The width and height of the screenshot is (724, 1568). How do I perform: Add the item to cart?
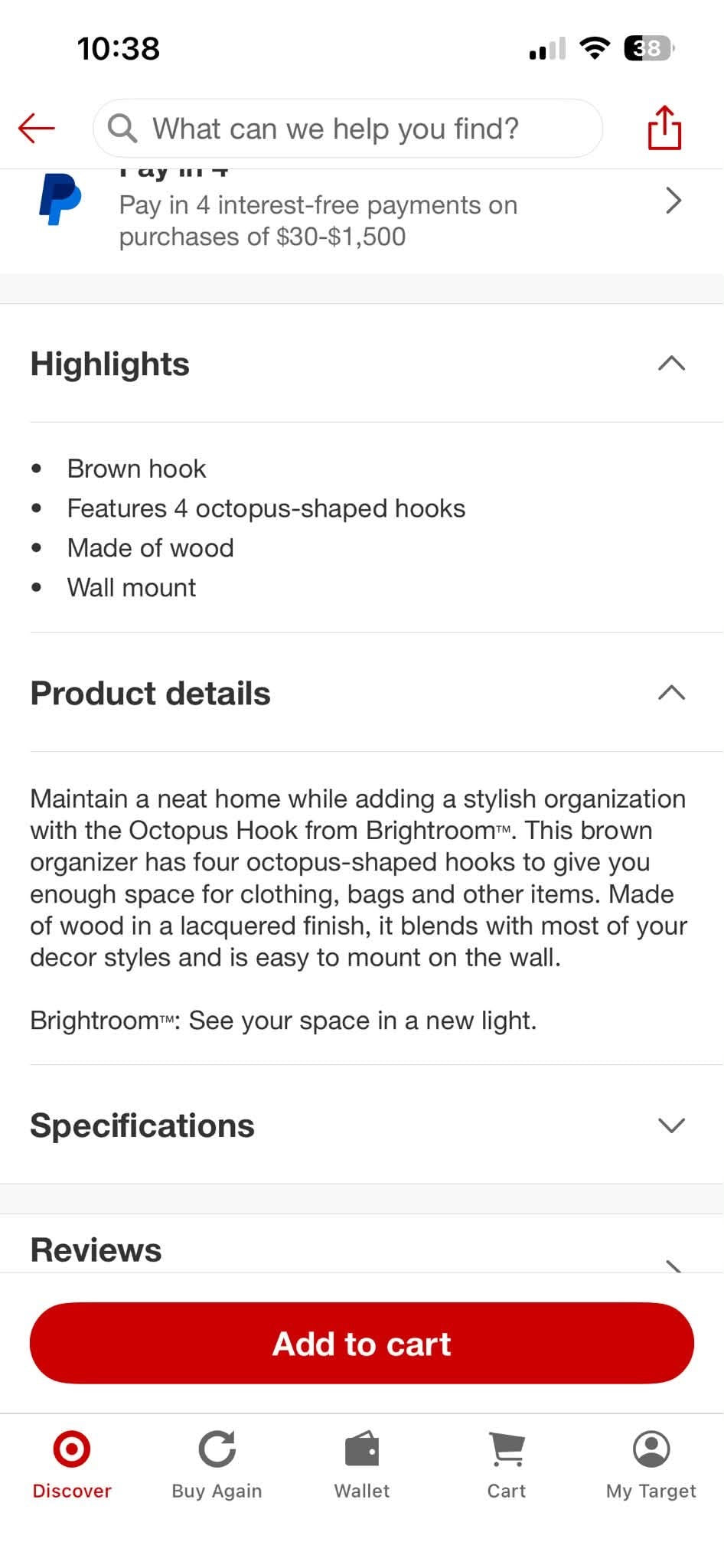coord(362,1343)
